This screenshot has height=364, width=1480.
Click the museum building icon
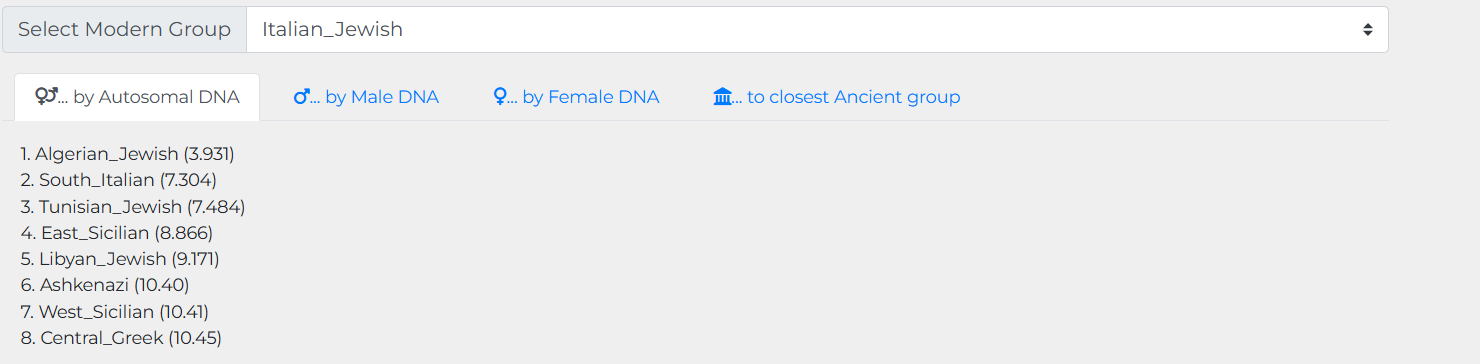723,97
